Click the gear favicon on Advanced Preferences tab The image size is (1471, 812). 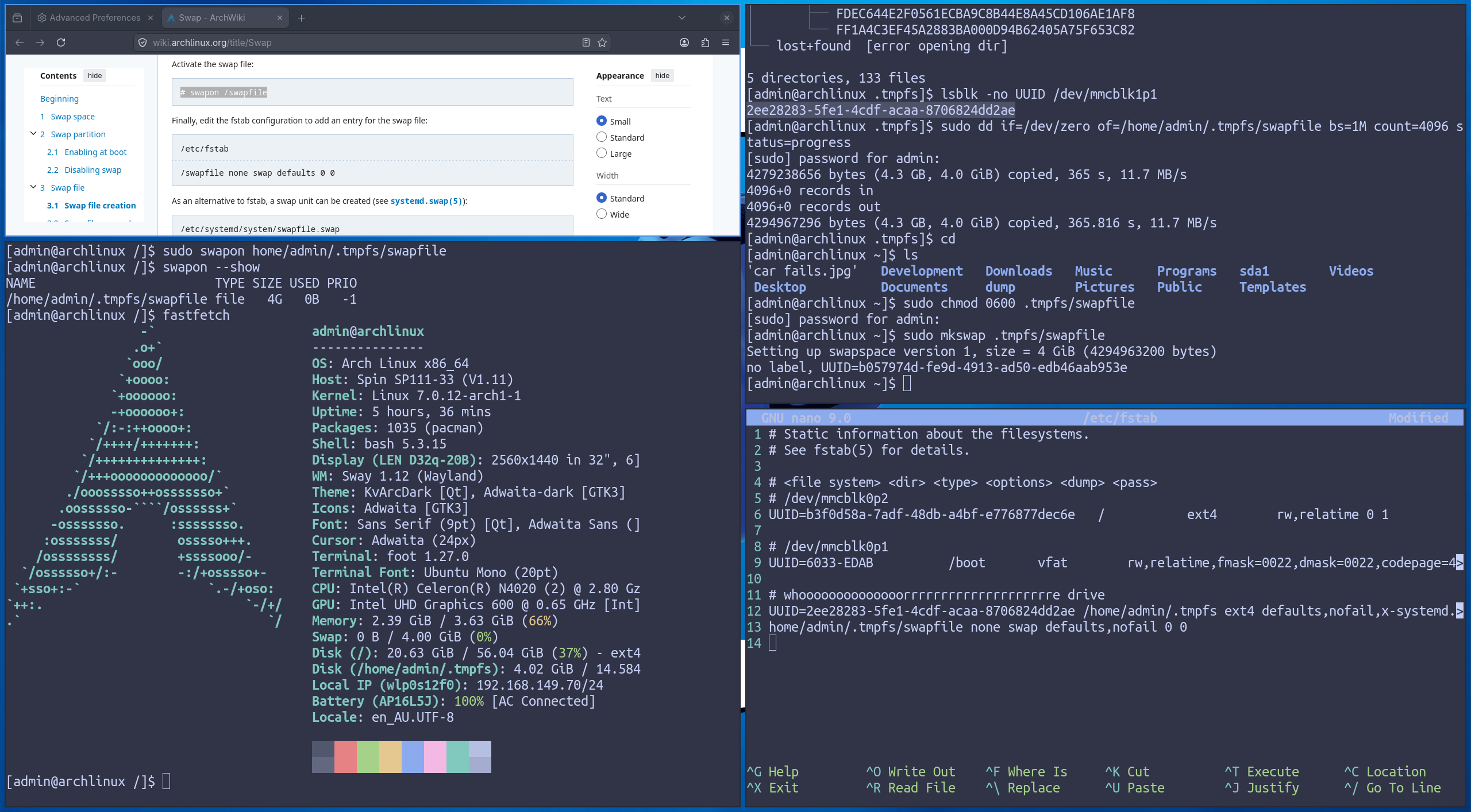41,18
